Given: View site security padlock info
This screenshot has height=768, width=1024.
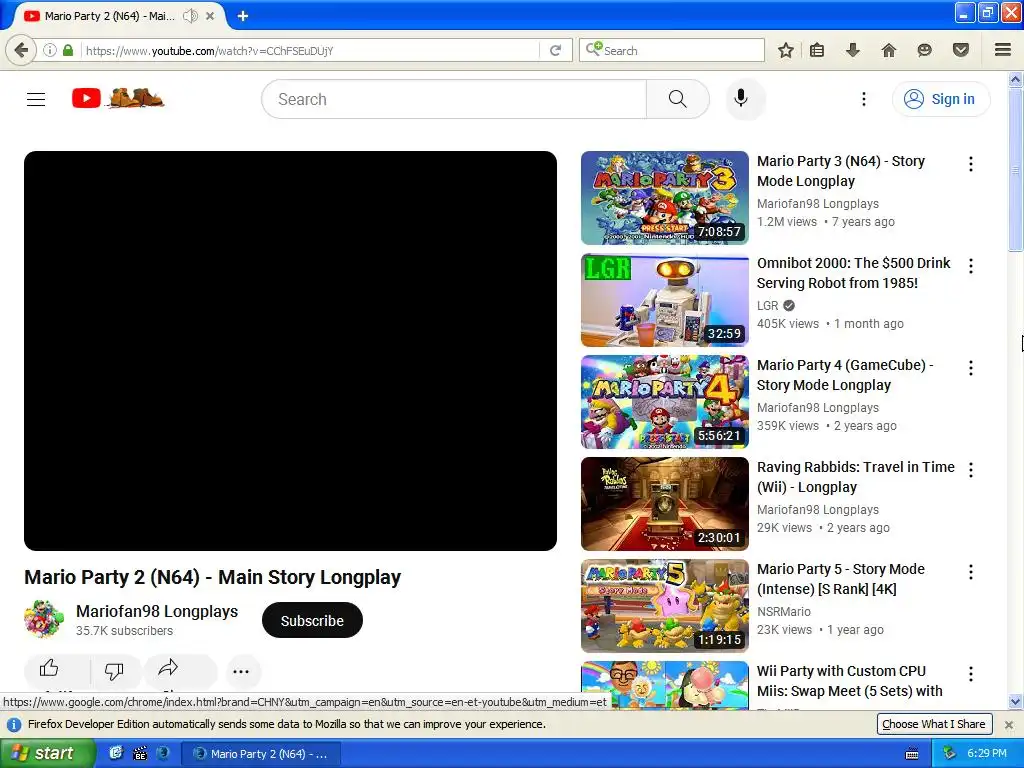Looking at the screenshot, I should point(68,50).
